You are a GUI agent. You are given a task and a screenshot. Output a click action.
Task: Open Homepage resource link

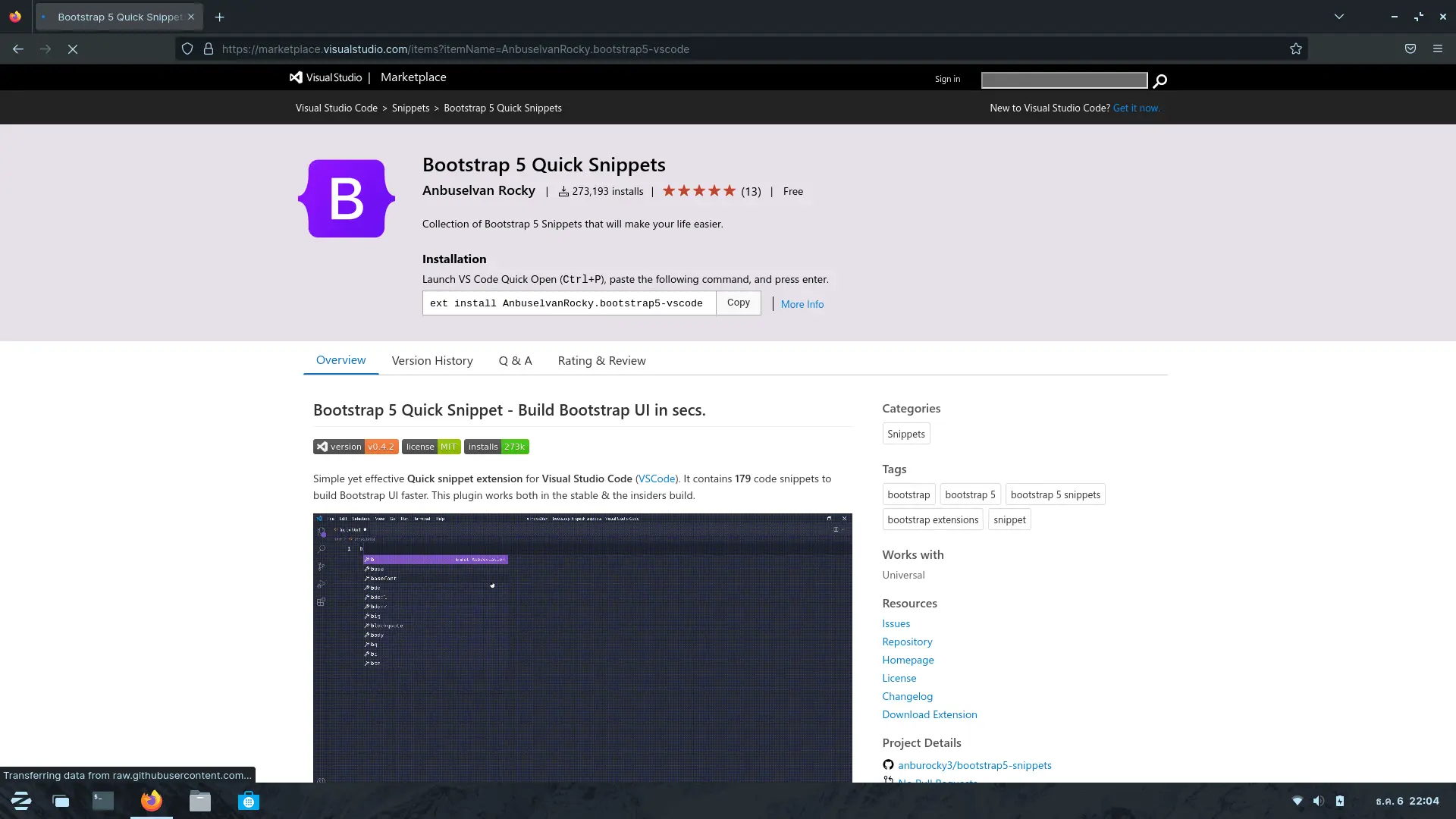coord(908,660)
